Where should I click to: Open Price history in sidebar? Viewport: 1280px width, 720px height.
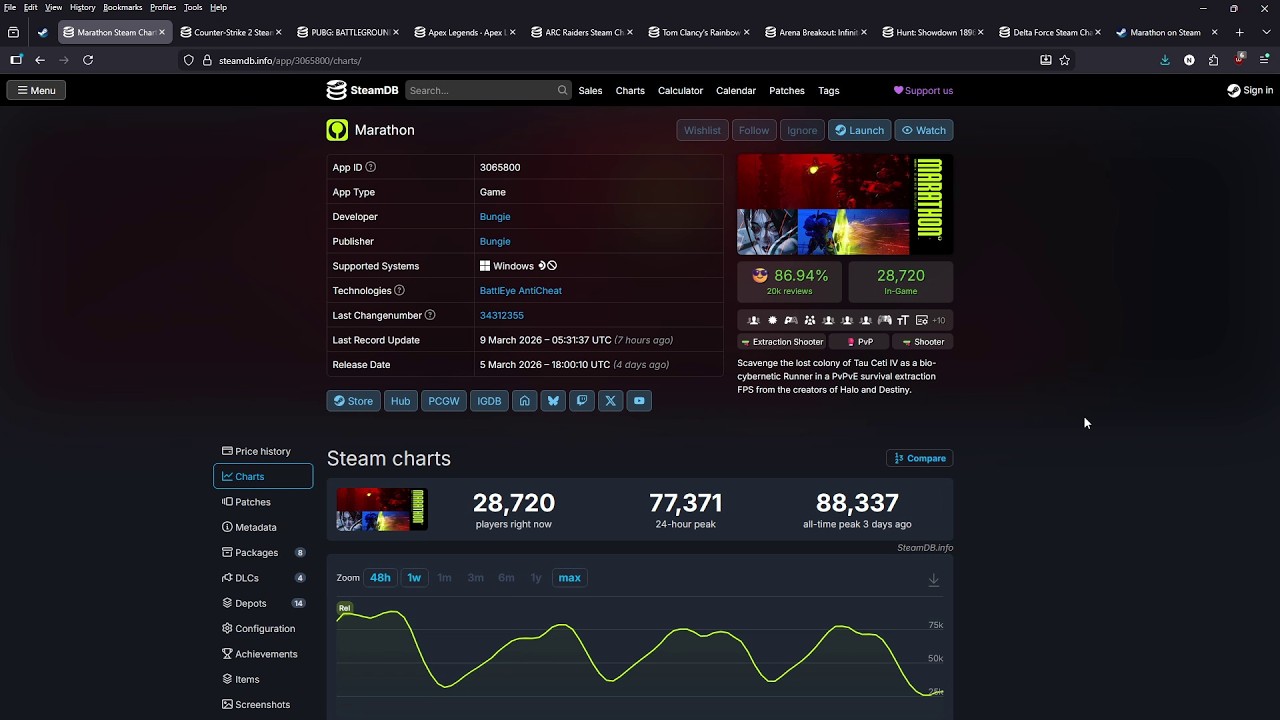click(263, 451)
